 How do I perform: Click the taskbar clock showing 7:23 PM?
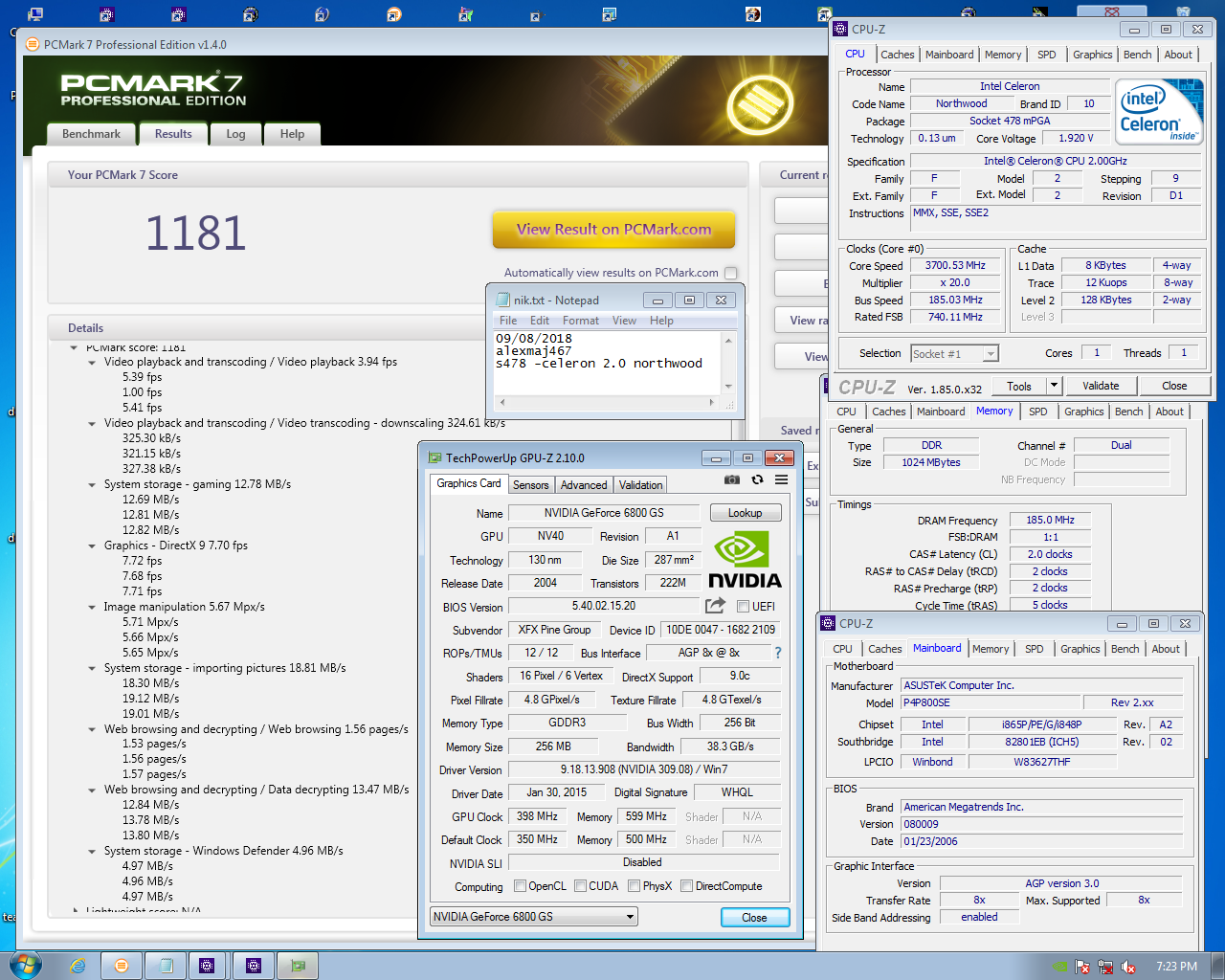[1176, 967]
